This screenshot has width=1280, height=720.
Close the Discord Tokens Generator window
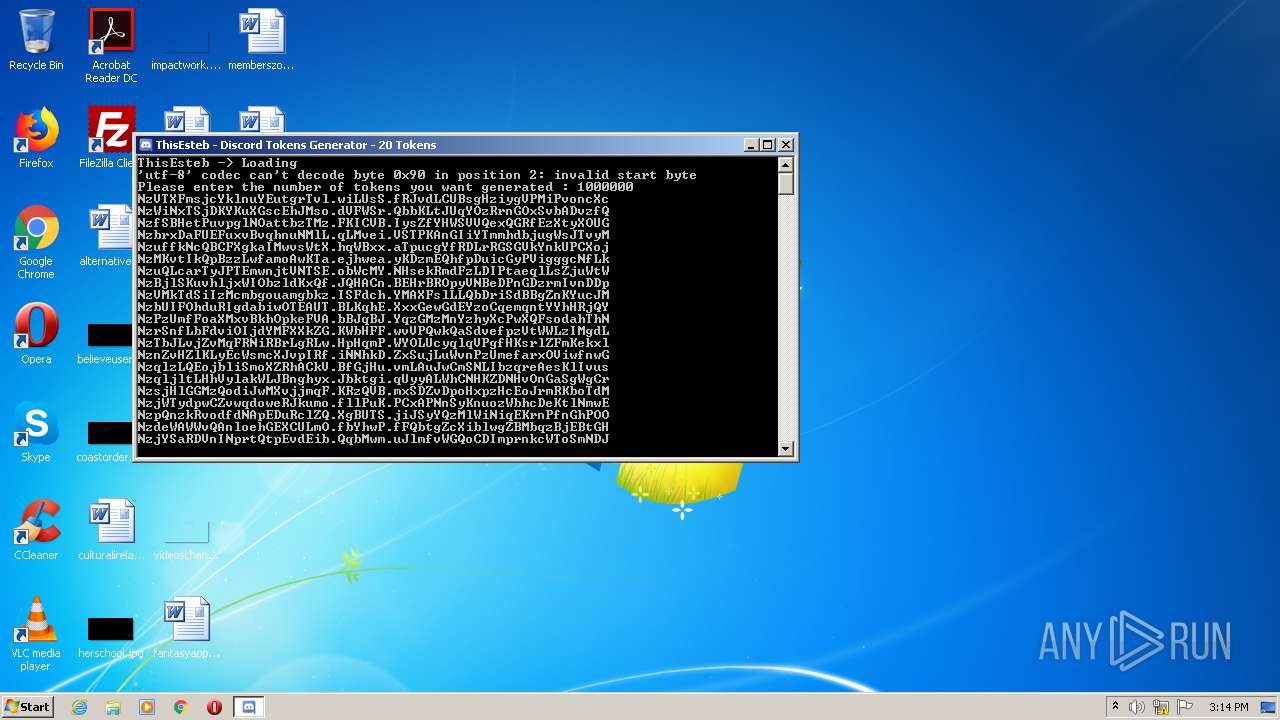click(786, 145)
